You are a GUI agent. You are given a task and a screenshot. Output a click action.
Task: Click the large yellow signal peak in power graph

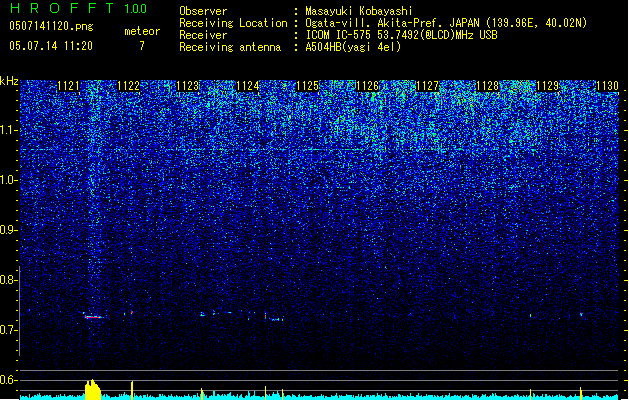click(x=93, y=389)
